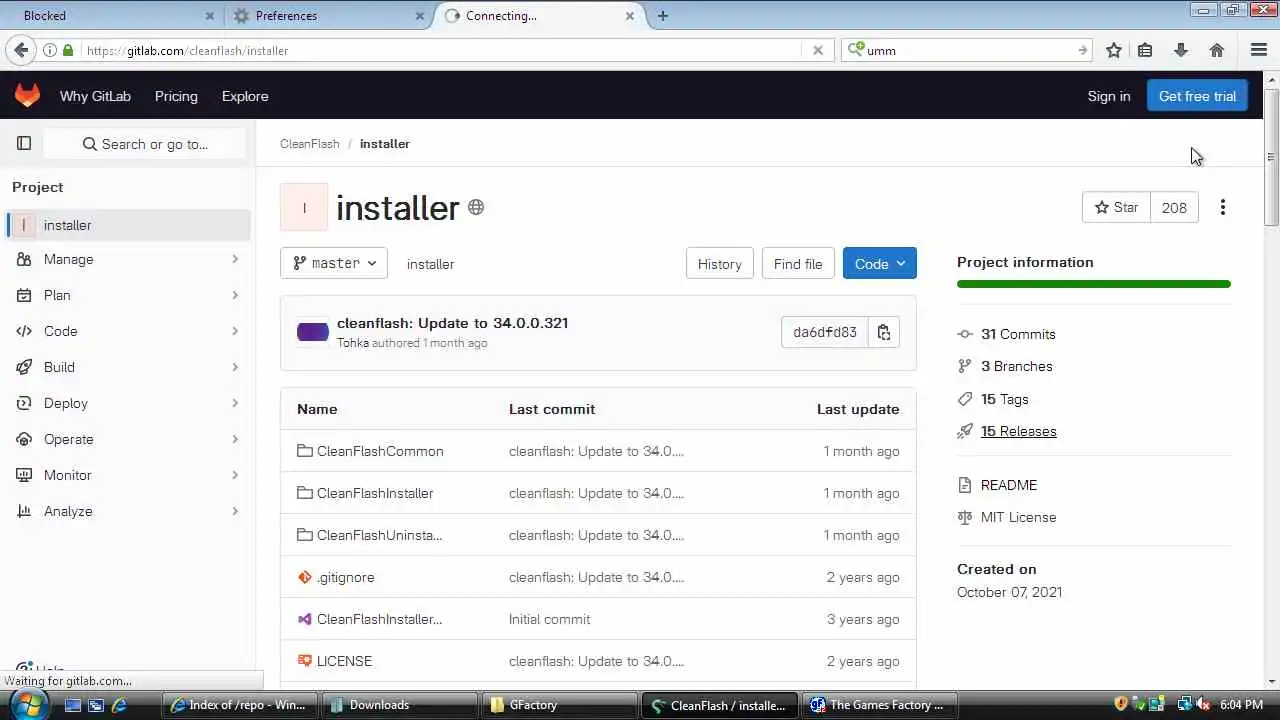1280x720 pixels.
Task: Open Downloads window from taskbar
Action: pyautogui.click(x=400, y=705)
